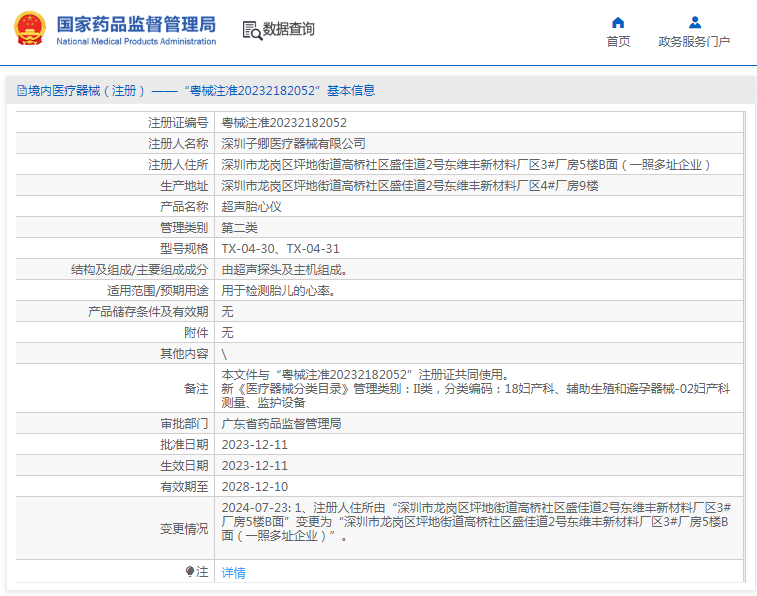Open the 详情 details link
The height and width of the screenshot is (596, 757).
tap(234, 573)
